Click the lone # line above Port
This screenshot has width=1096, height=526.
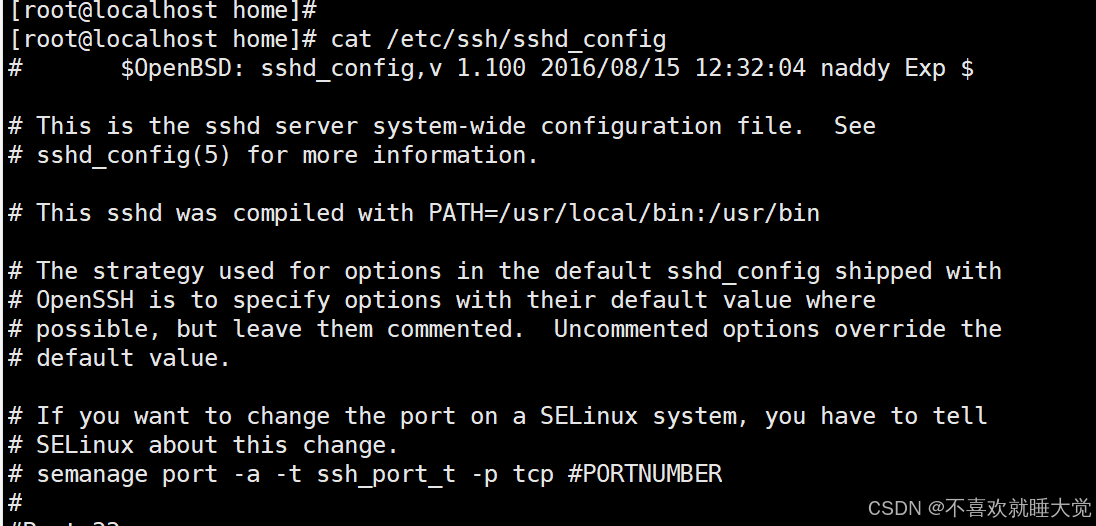15,503
